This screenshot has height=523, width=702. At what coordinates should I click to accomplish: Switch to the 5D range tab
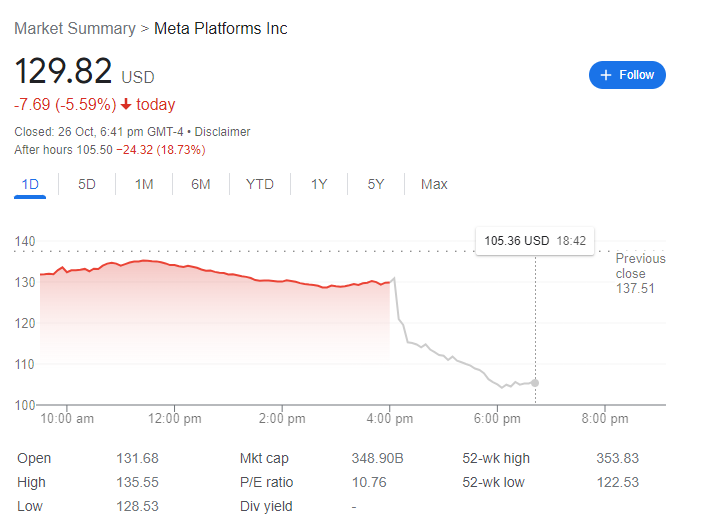click(87, 184)
